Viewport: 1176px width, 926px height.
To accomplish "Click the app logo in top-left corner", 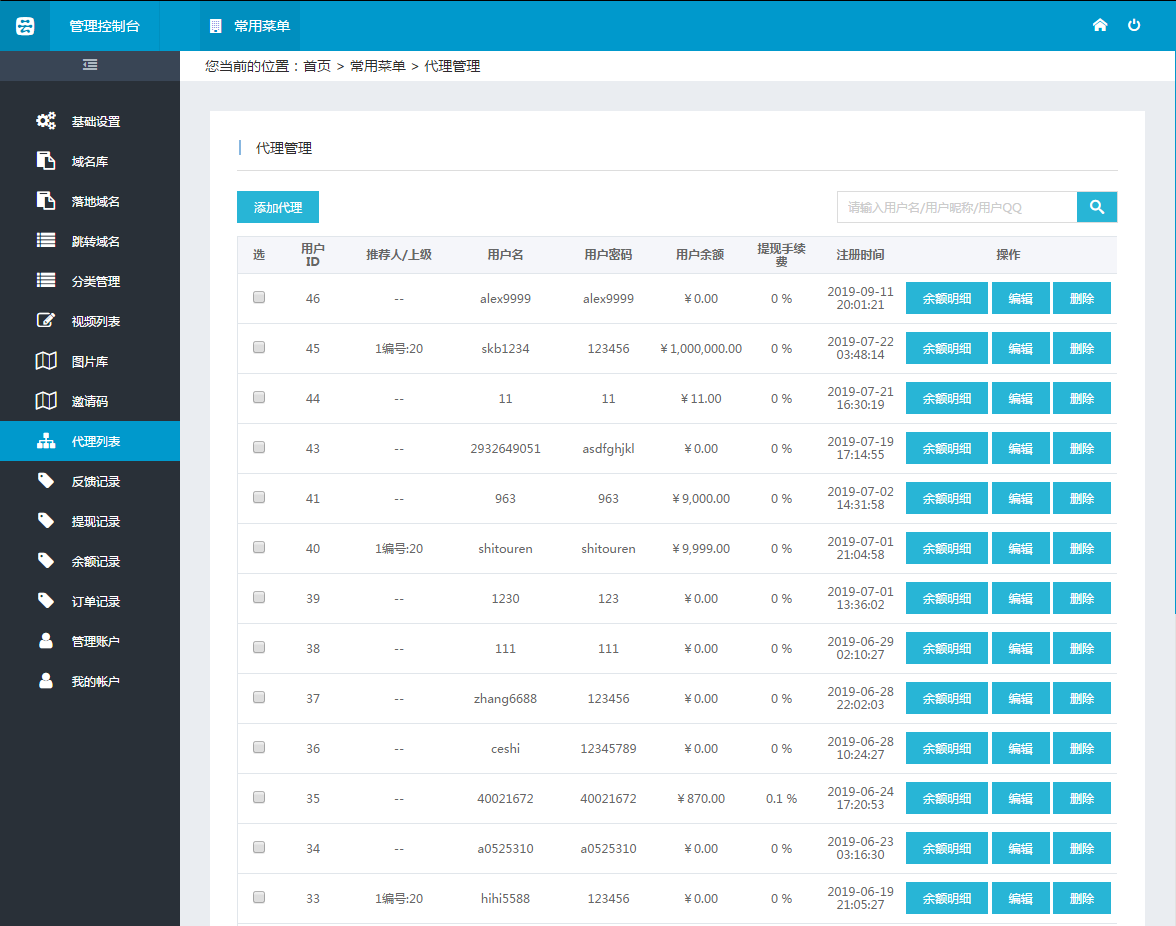I will pos(23,25).
